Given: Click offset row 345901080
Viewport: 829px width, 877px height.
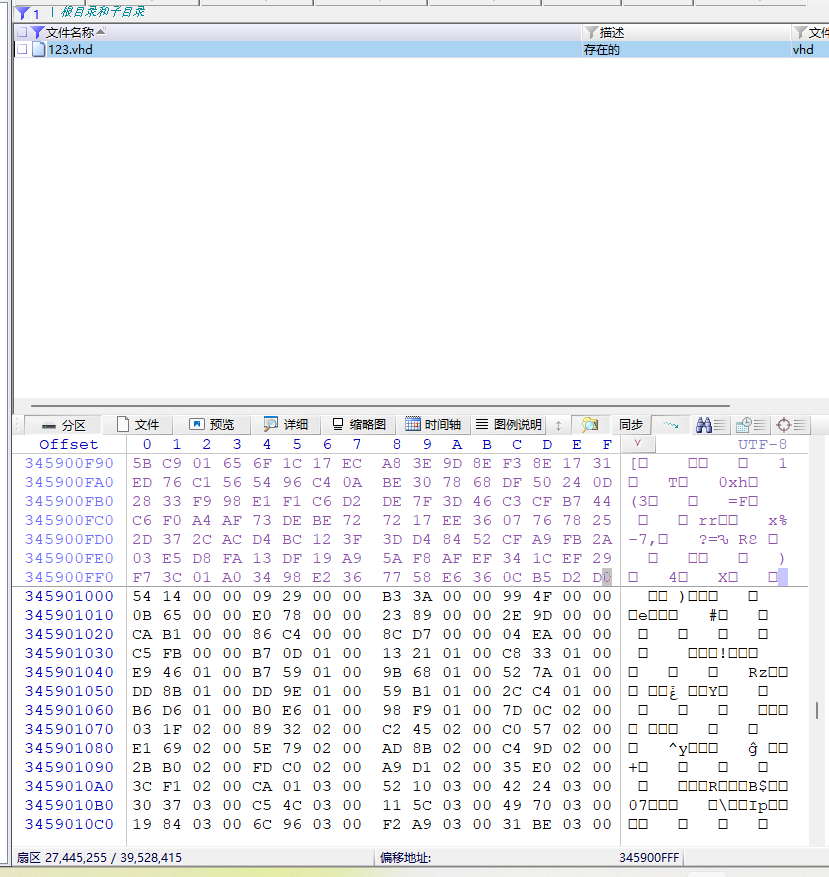Looking at the screenshot, I should (69, 748).
